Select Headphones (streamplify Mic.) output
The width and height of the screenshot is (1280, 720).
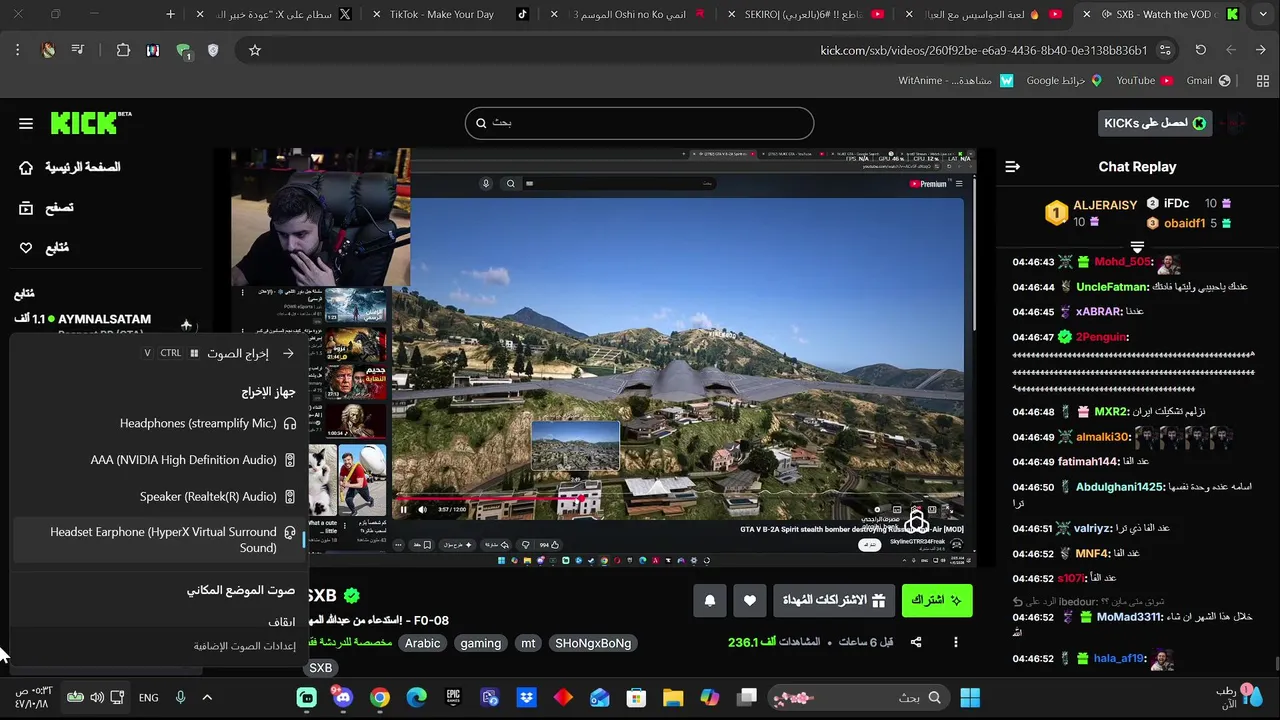click(x=160, y=423)
